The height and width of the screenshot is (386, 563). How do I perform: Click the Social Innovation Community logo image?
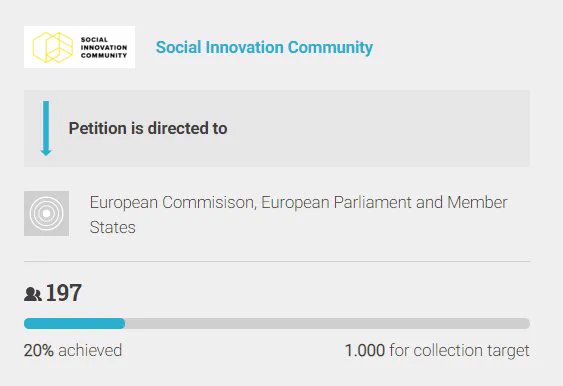(79, 47)
